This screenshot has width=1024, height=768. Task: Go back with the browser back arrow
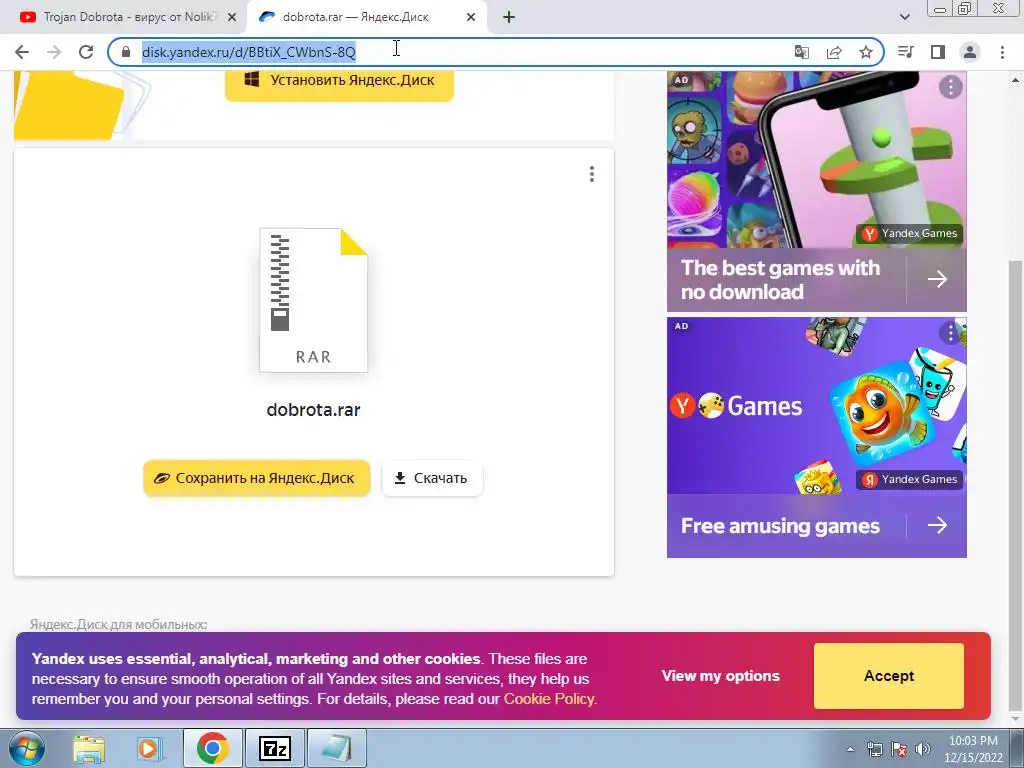22,52
